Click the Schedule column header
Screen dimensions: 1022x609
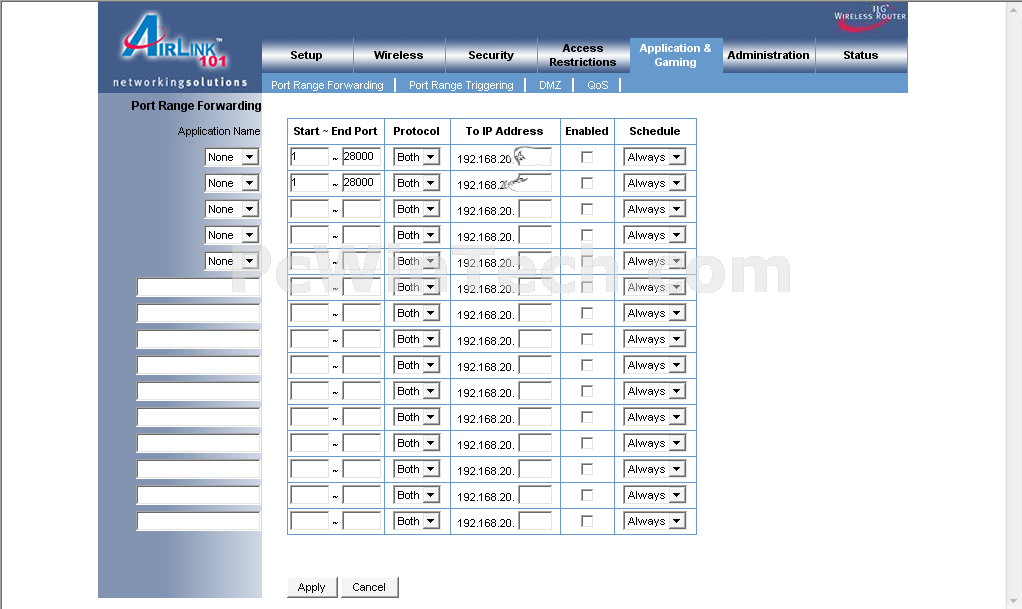[654, 131]
